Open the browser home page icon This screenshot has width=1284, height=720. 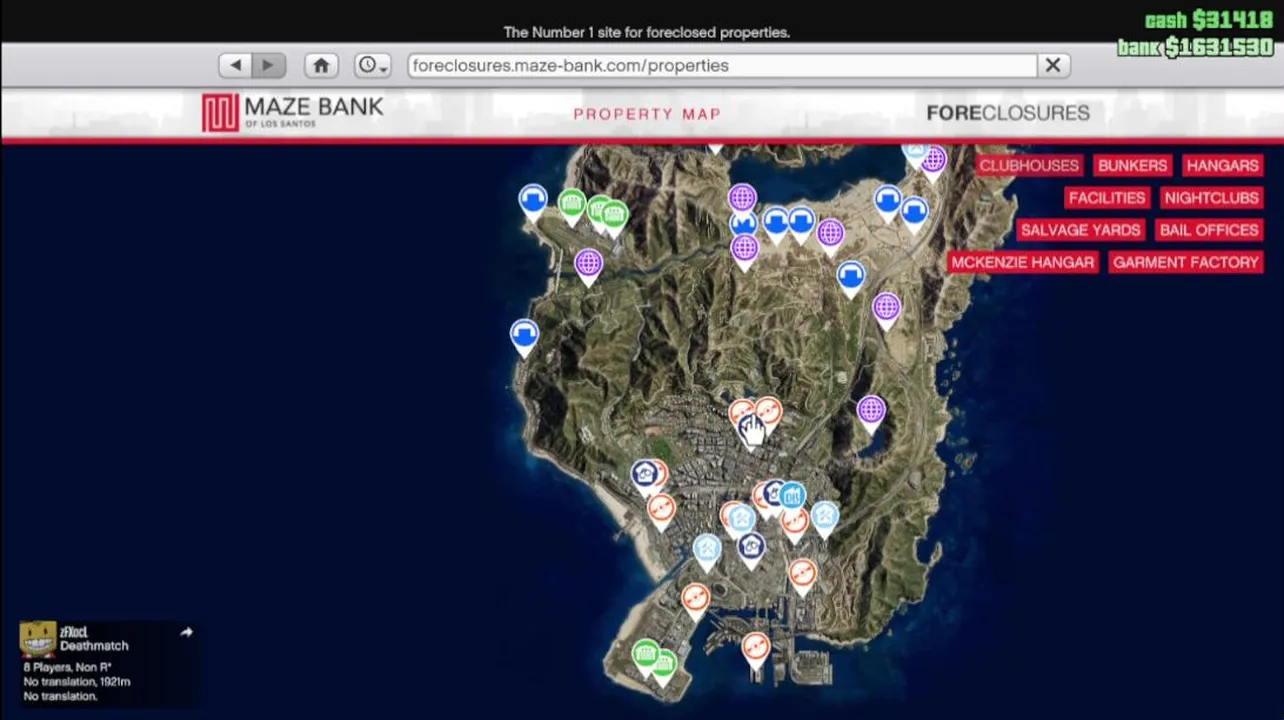(321, 65)
